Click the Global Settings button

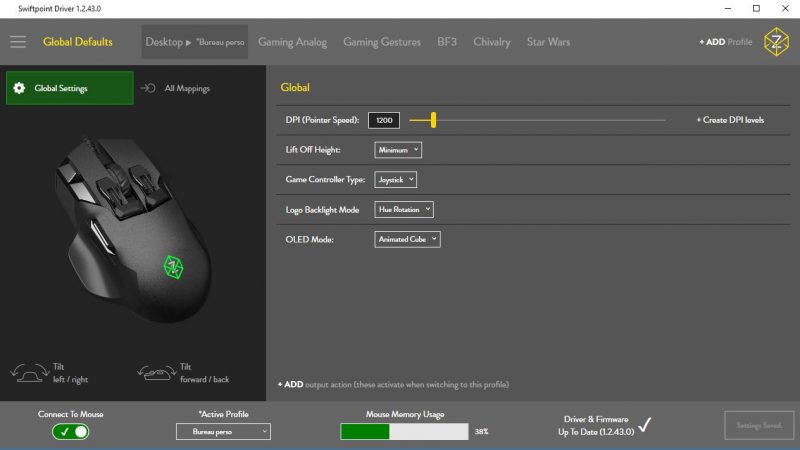70,88
